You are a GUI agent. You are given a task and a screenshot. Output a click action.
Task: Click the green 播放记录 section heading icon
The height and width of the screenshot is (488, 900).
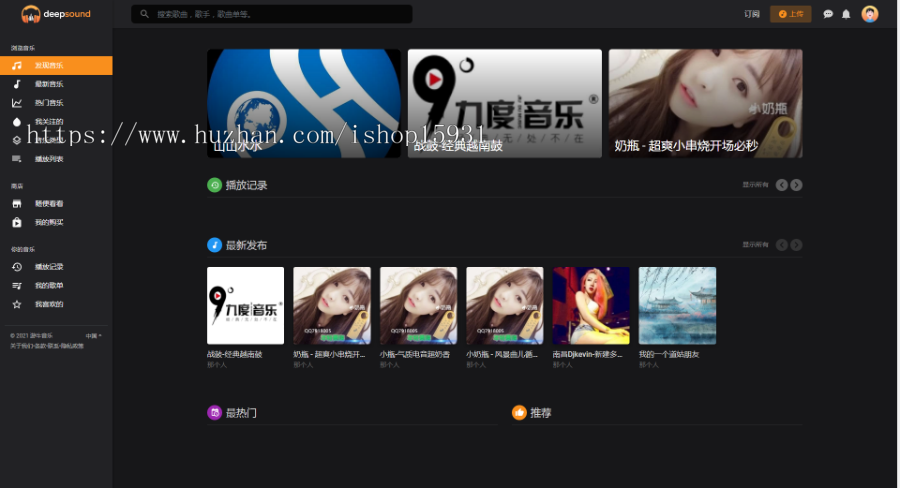(215, 185)
